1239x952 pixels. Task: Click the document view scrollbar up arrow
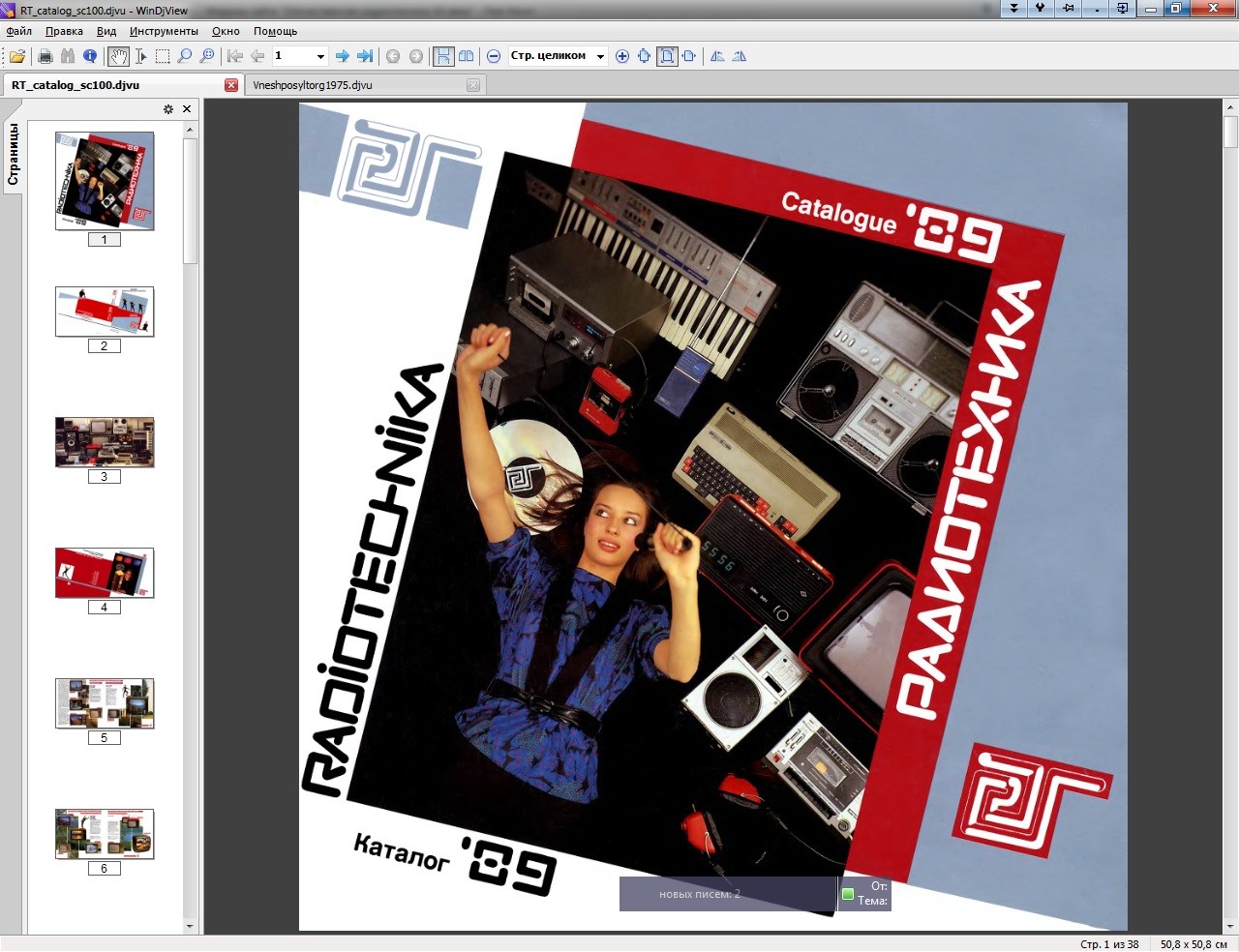coord(1230,107)
